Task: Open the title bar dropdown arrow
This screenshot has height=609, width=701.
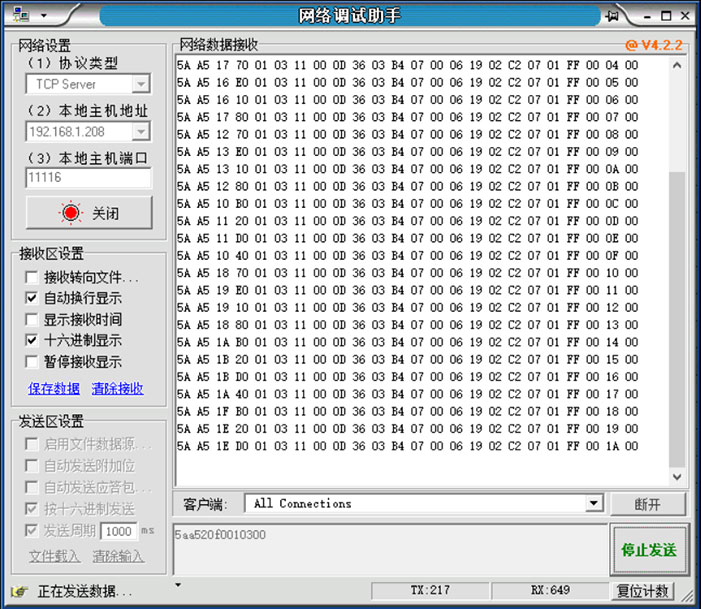Action: 44,15
